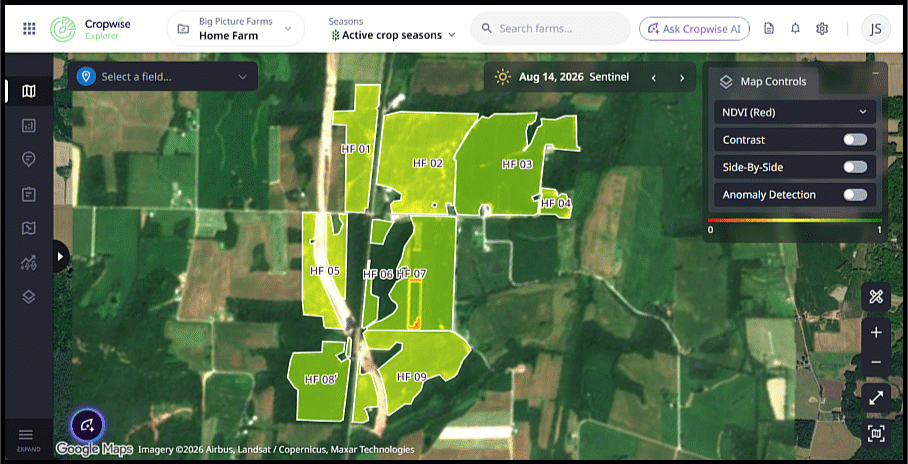Open the documents report icon

point(769,28)
